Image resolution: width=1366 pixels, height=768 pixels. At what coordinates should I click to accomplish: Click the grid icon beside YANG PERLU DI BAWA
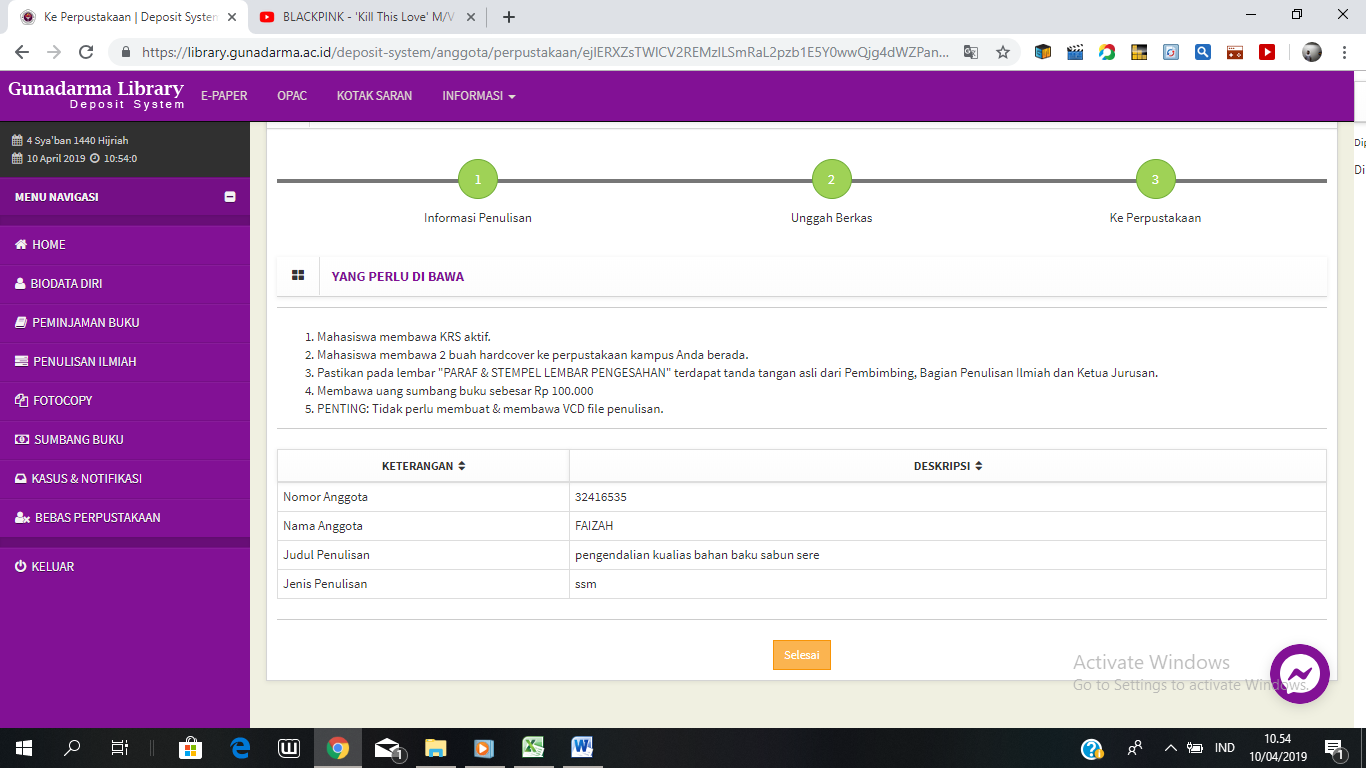click(x=298, y=275)
